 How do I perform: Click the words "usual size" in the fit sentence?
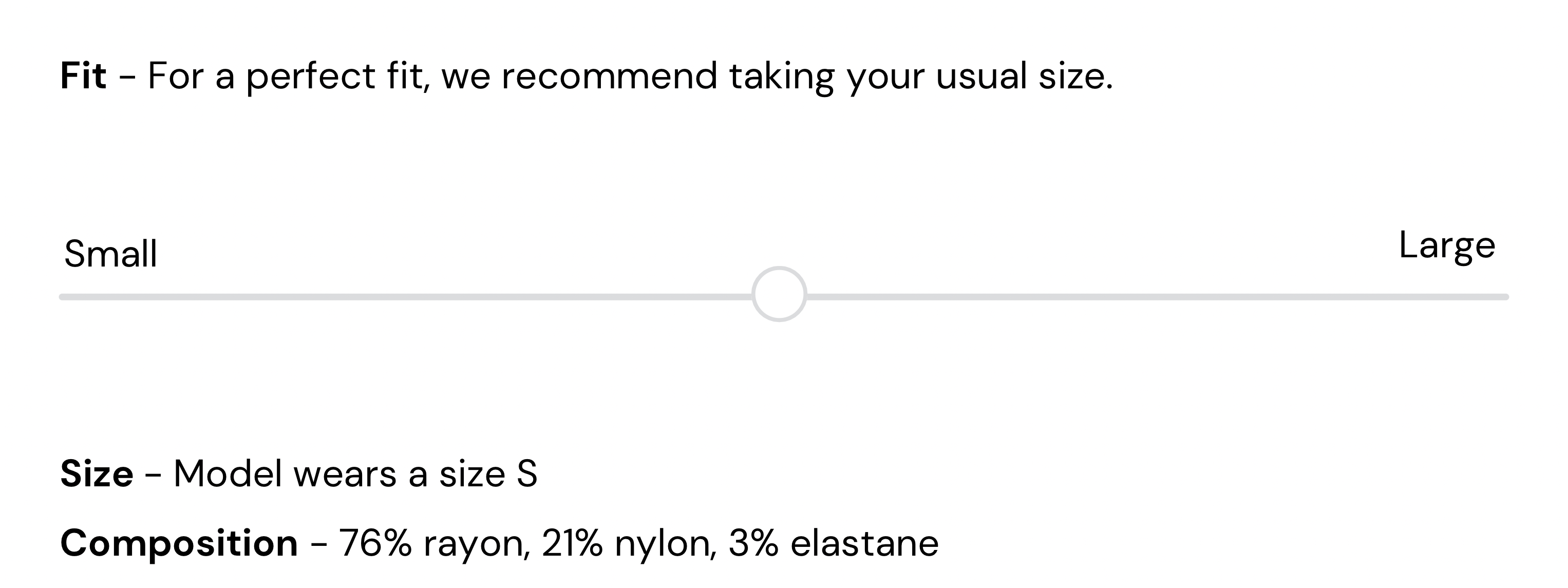point(1024,76)
